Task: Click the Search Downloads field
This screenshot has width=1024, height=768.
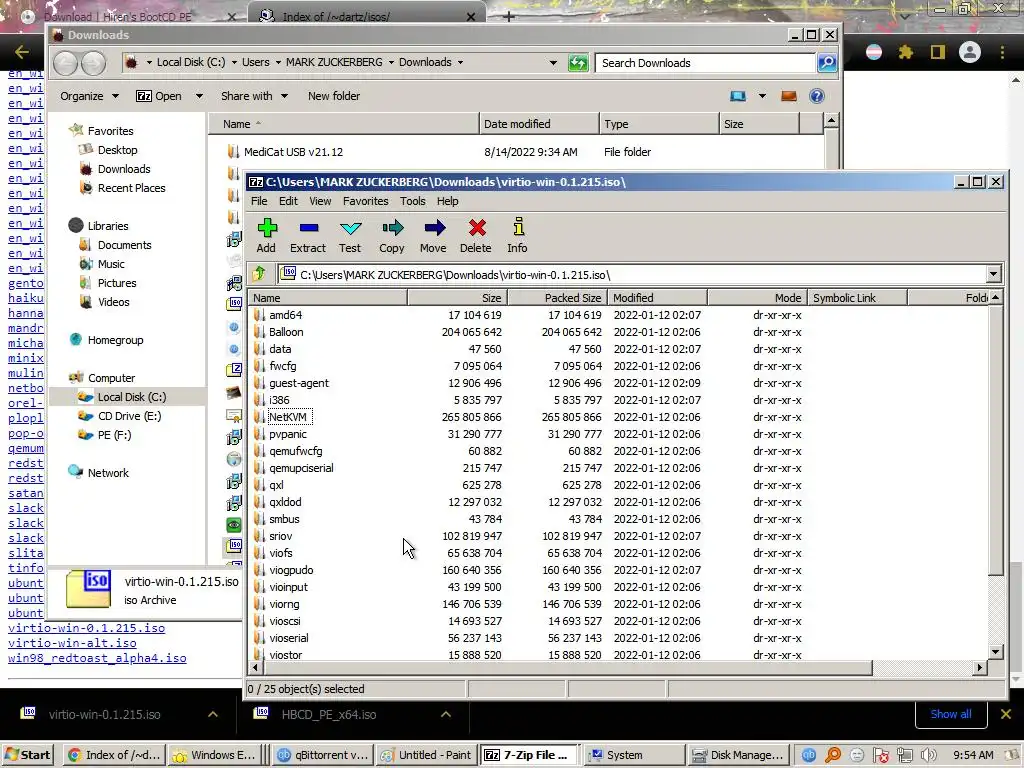Action: [x=705, y=63]
